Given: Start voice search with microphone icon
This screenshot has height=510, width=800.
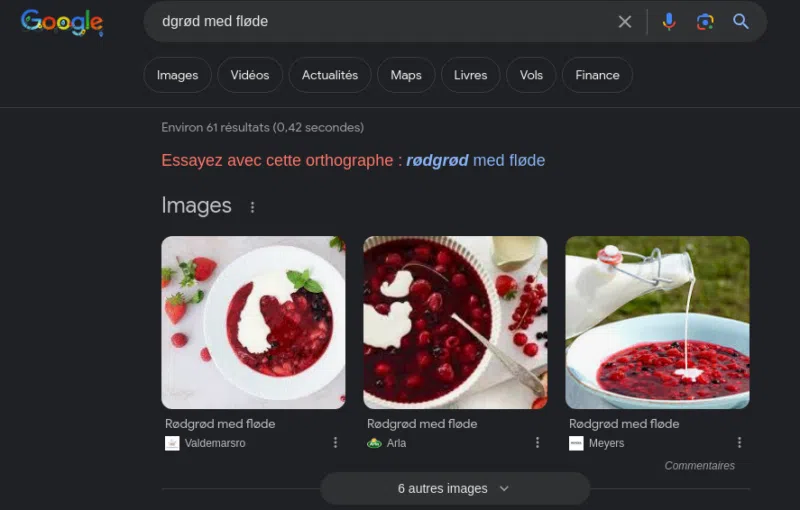Looking at the screenshot, I should (669, 22).
